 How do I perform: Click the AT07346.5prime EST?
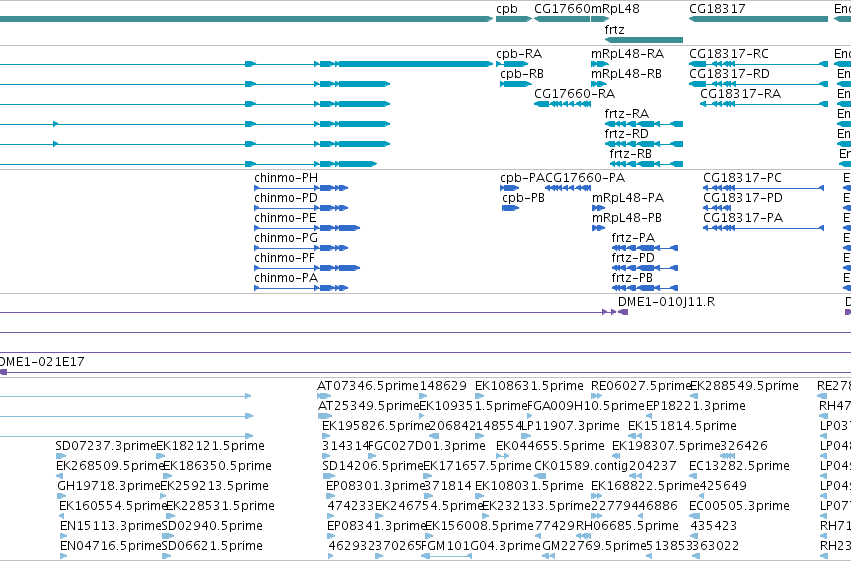pos(325,396)
